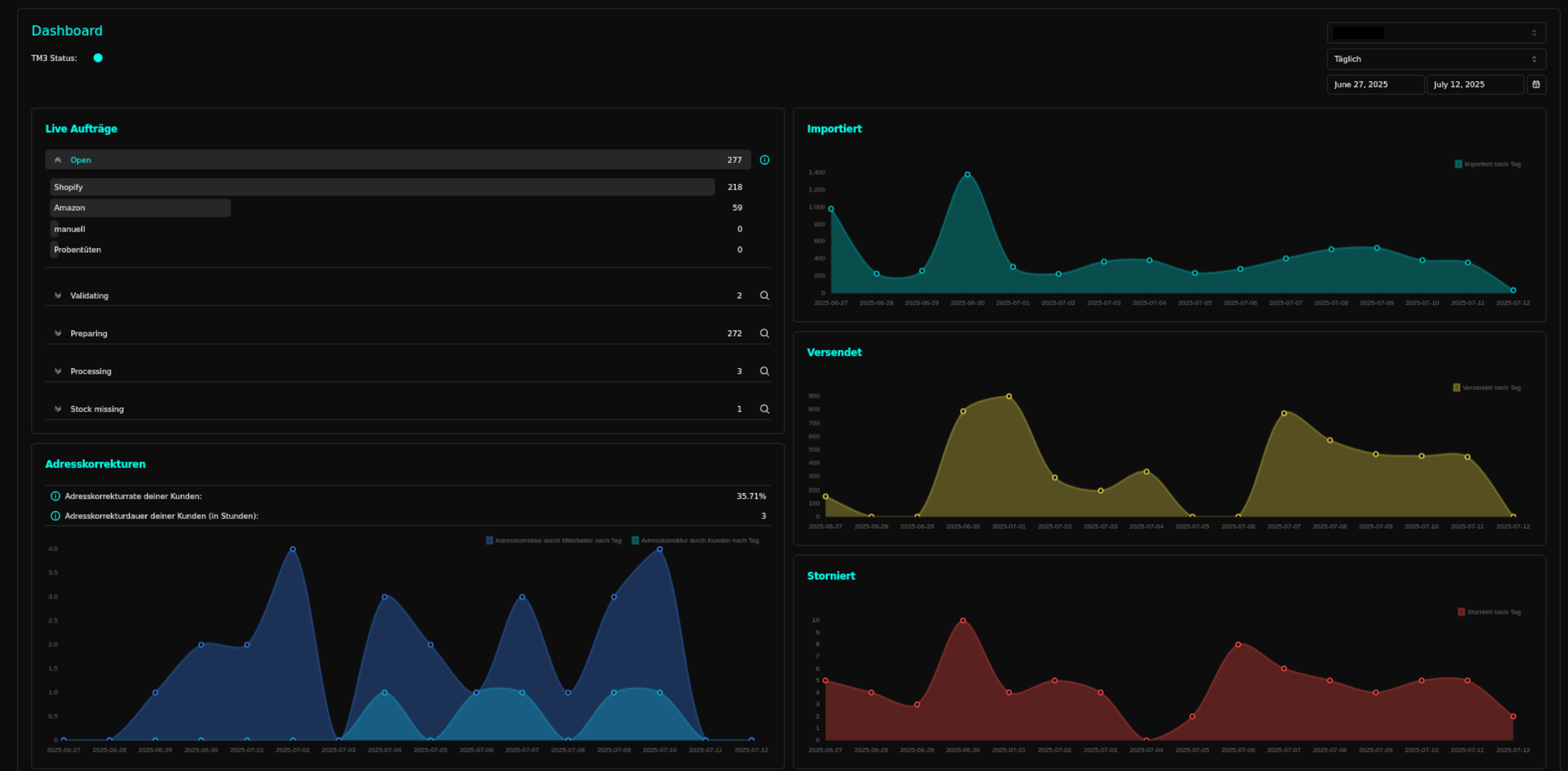Expand the Validating orders row
This screenshot has width=1568, height=771.
58,295
